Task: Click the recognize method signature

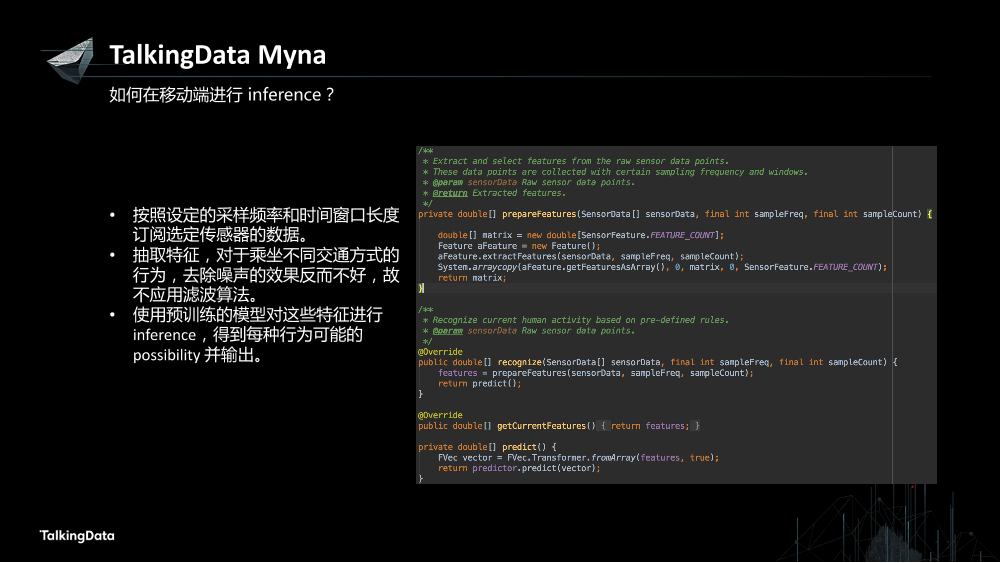Action: point(658,362)
